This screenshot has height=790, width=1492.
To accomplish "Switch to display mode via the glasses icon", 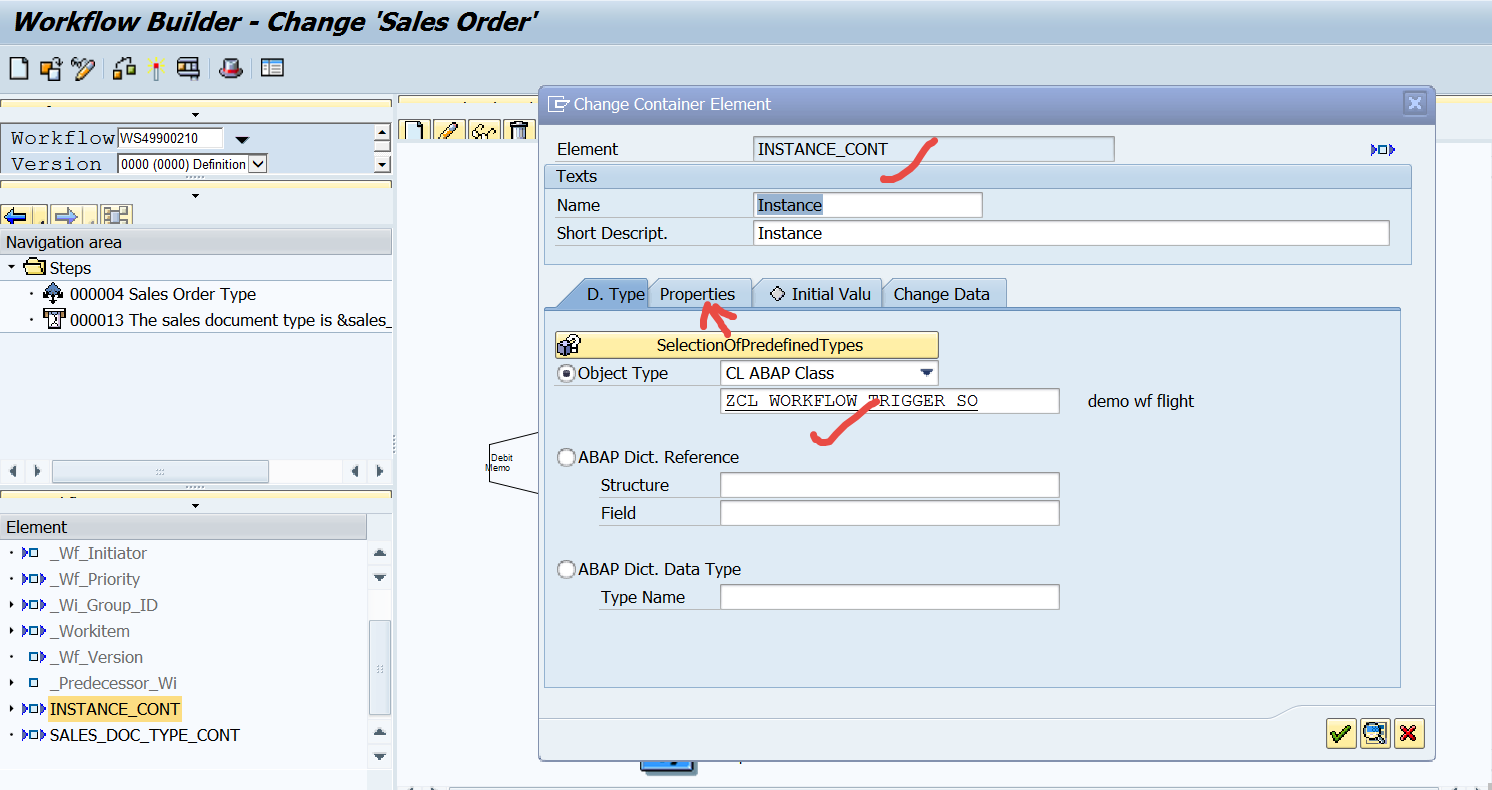I will tap(484, 130).
